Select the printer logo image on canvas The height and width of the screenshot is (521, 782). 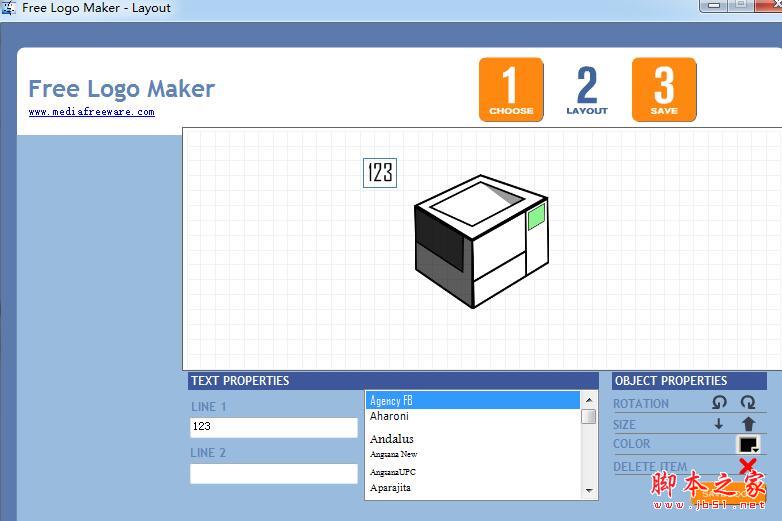pyautogui.click(x=481, y=241)
